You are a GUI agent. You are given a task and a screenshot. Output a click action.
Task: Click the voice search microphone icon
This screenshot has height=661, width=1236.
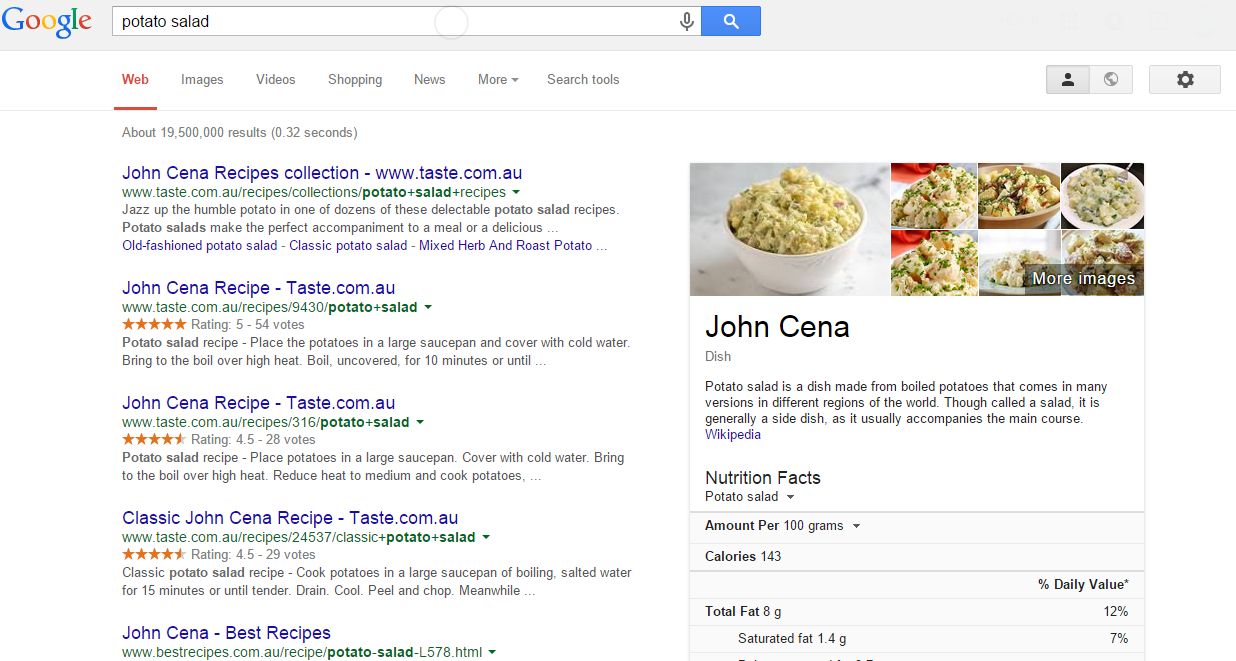point(685,20)
